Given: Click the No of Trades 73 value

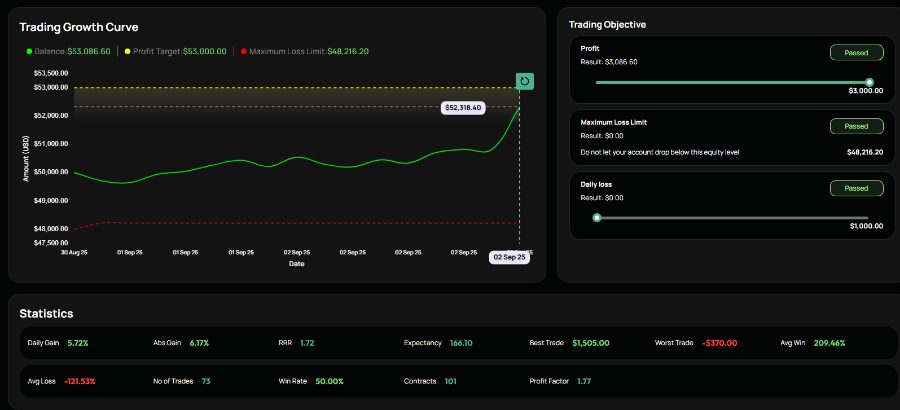Looking at the screenshot, I should (205, 381).
